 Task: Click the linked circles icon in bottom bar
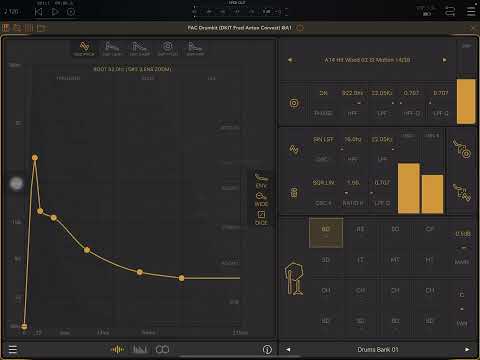coord(162,349)
